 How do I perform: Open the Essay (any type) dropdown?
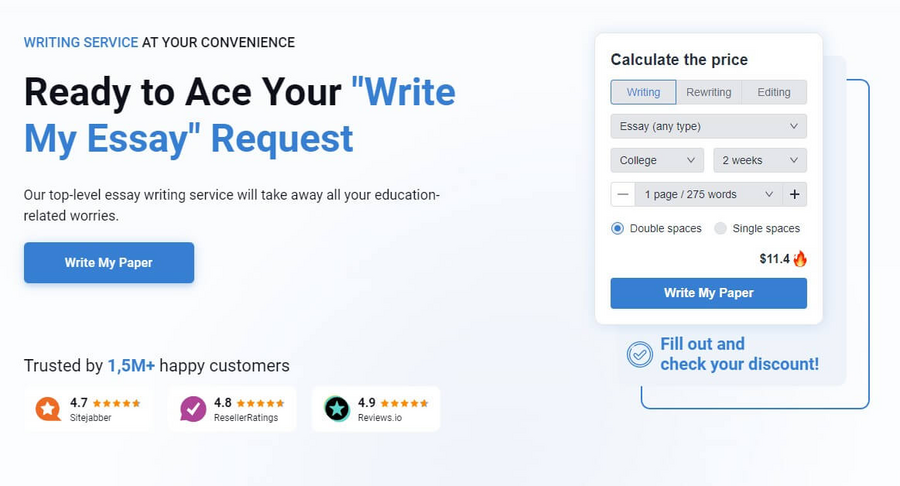[x=708, y=126]
